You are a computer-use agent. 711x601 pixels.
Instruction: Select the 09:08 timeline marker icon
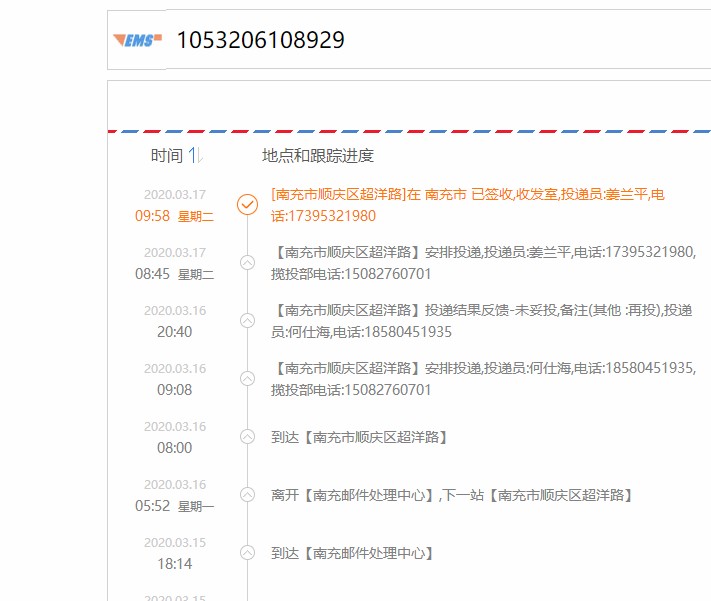point(247,378)
